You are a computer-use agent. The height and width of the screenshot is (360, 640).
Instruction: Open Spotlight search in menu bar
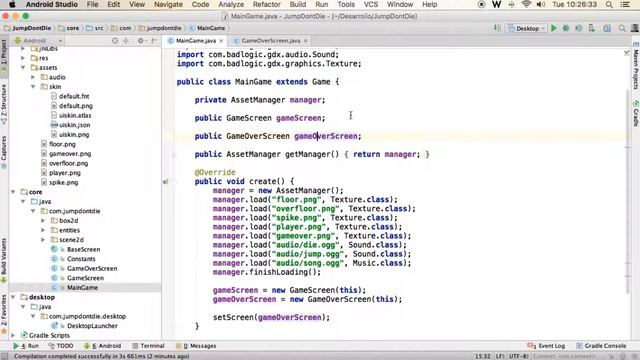(x=609, y=4)
